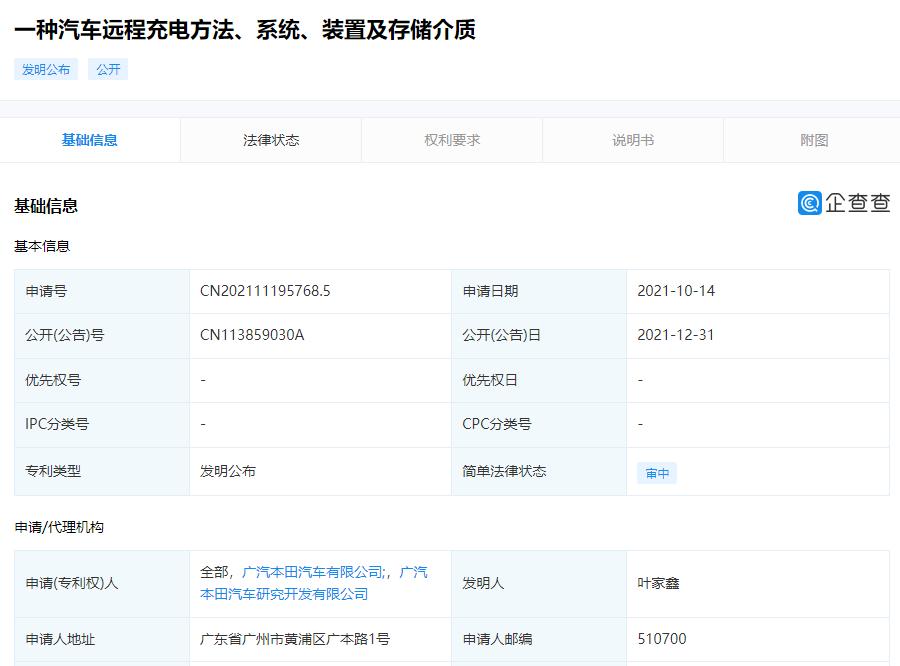Click the publication date 2021-12-31
The height and width of the screenshot is (666, 900).
click(x=676, y=335)
